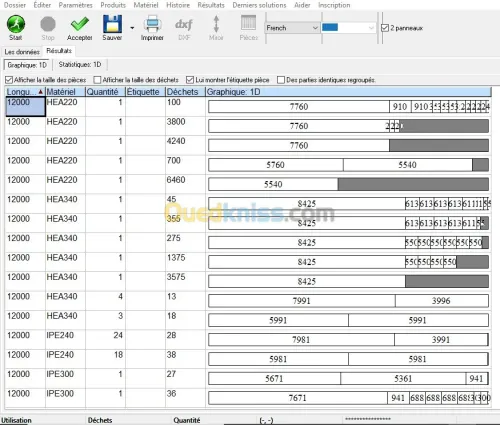Click the DXF export icon
Viewport: 500px width, 425px height.
tap(184, 24)
